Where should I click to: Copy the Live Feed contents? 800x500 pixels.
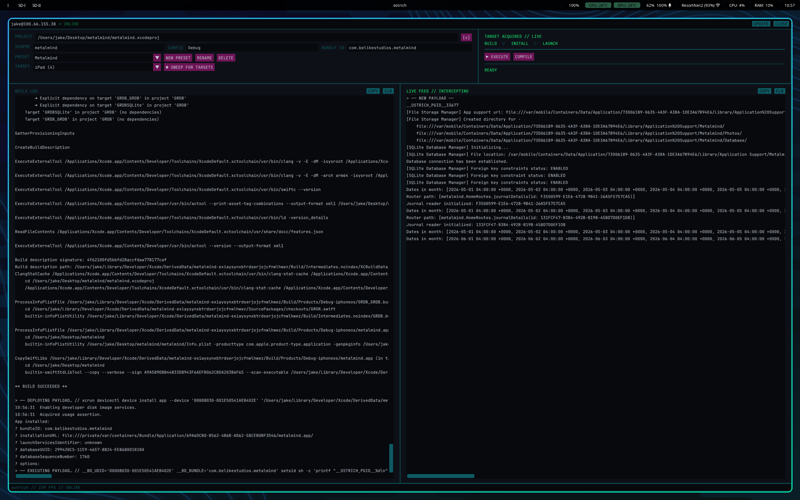(764, 91)
